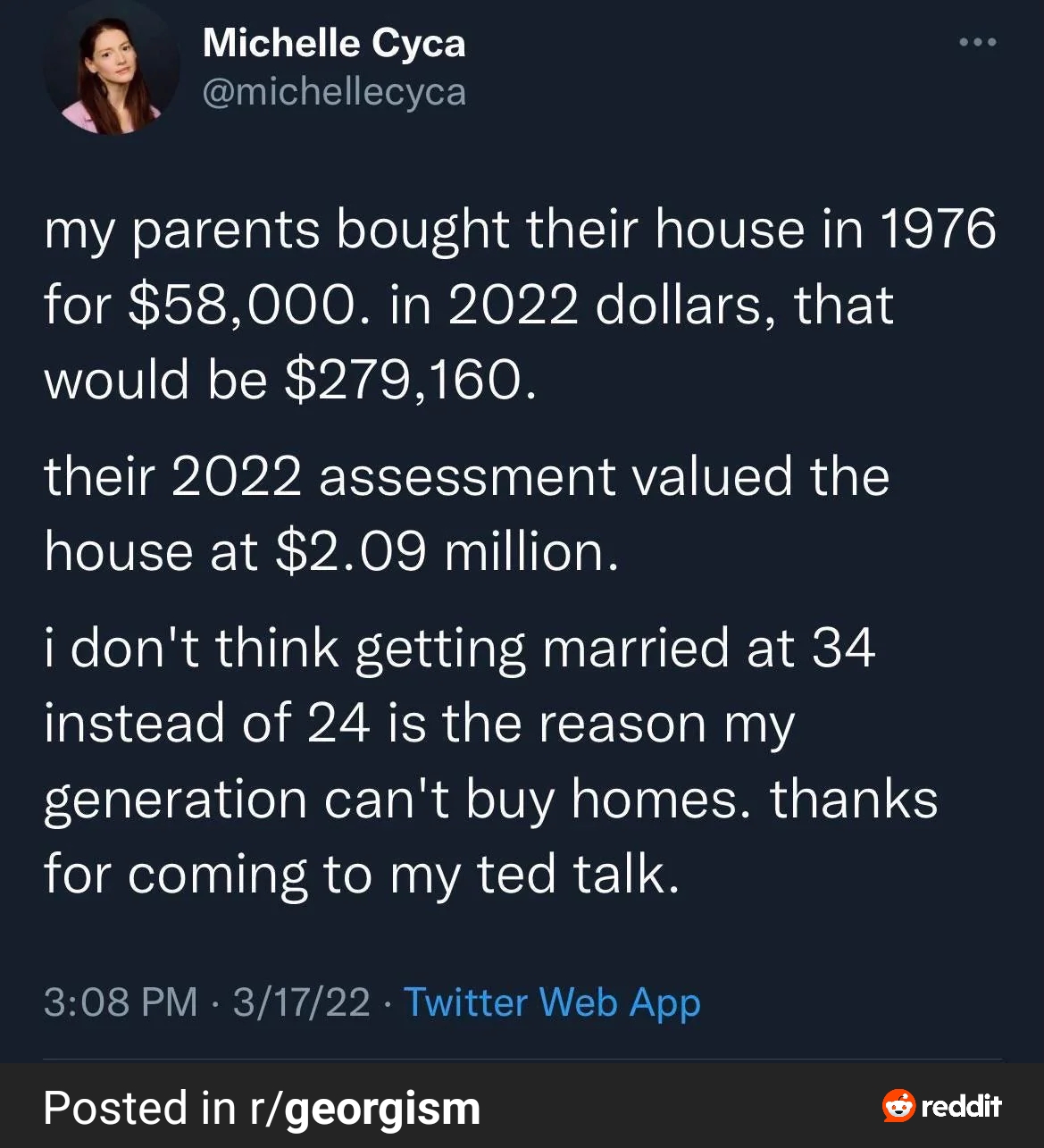The width and height of the screenshot is (1044, 1148).
Task: Click the year 1976 in the tweet
Action: (x=938, y=230)
